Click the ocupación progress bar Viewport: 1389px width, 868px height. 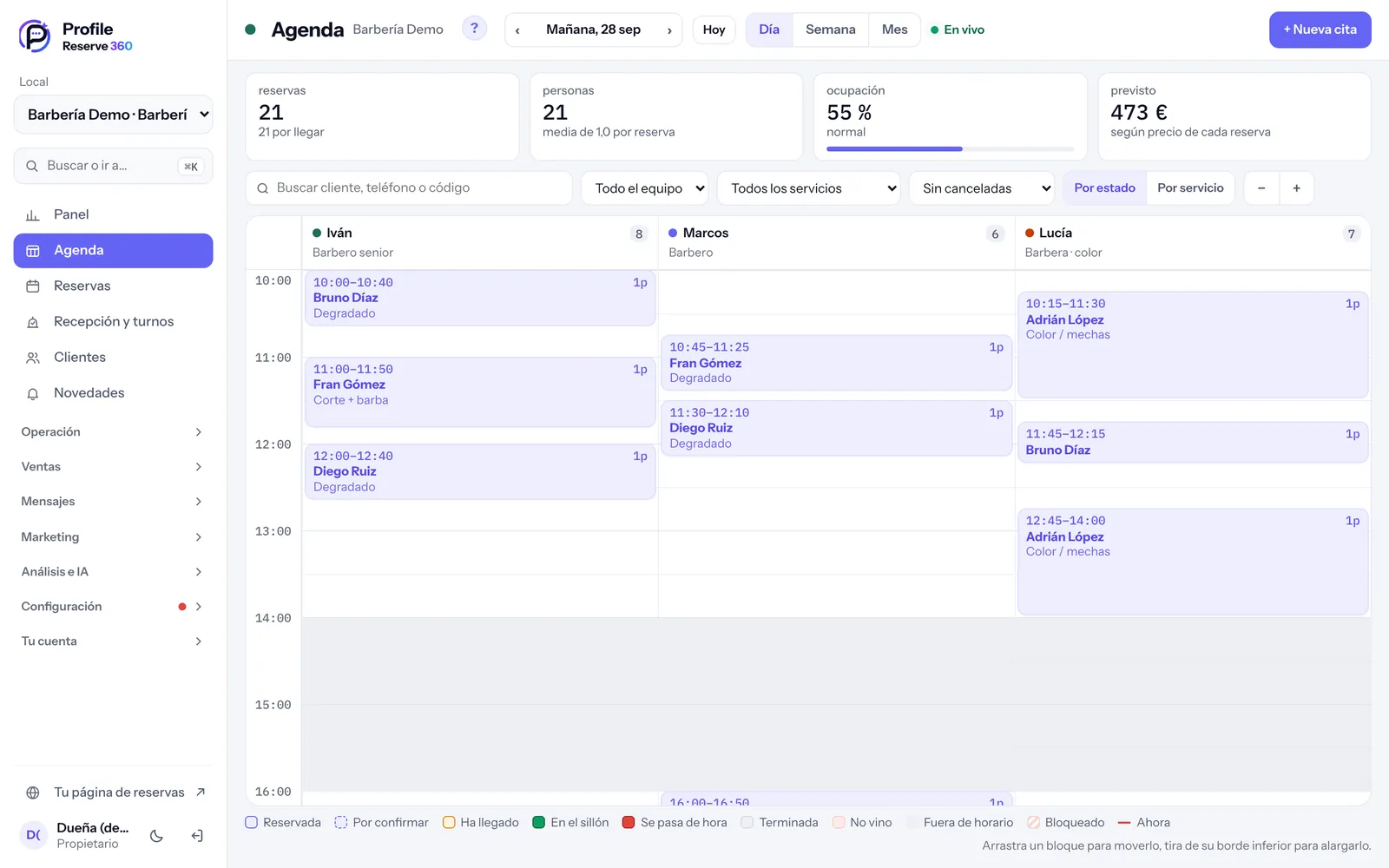[x=950, y=149]
